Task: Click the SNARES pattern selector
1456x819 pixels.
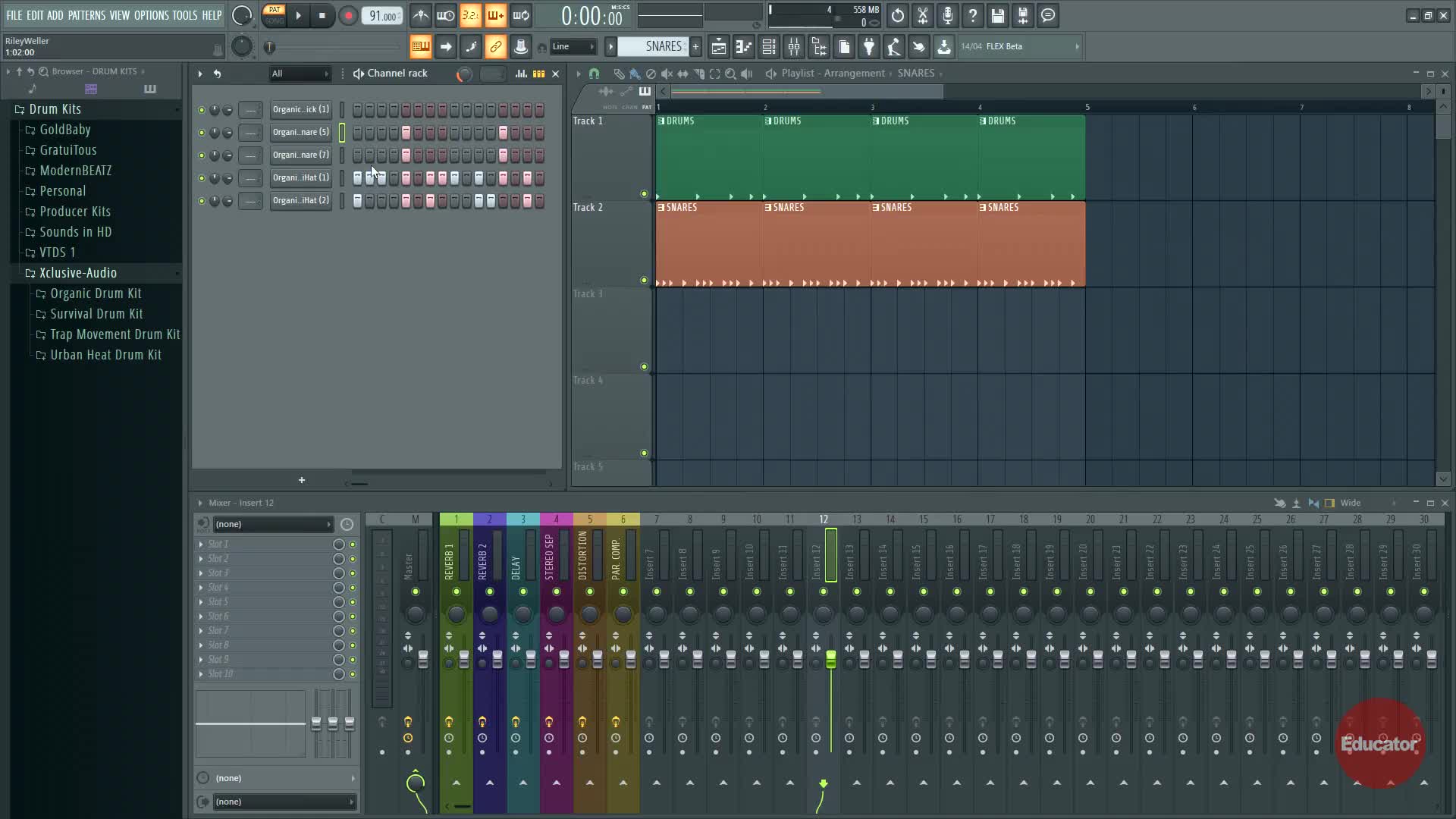Action: click(x=652, y=47)
